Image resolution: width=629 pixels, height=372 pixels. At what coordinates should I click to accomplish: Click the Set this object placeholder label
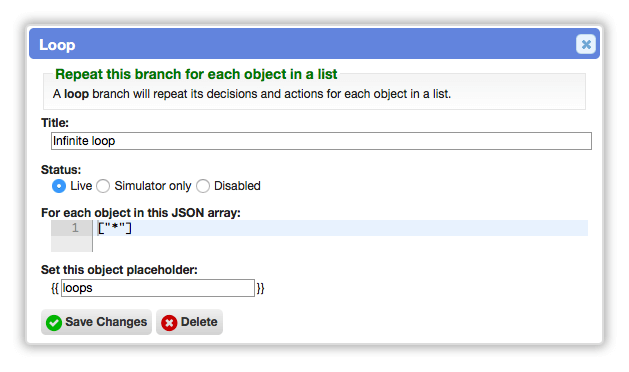119,270
